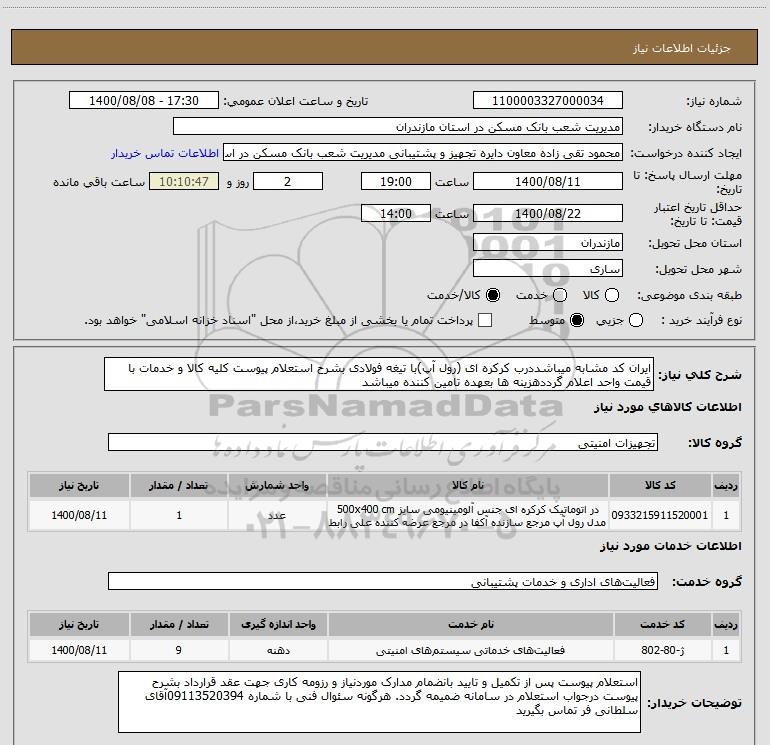Click the استان محل تحویل field مازندران
The image size is (770, 745).
click(548, 243)
